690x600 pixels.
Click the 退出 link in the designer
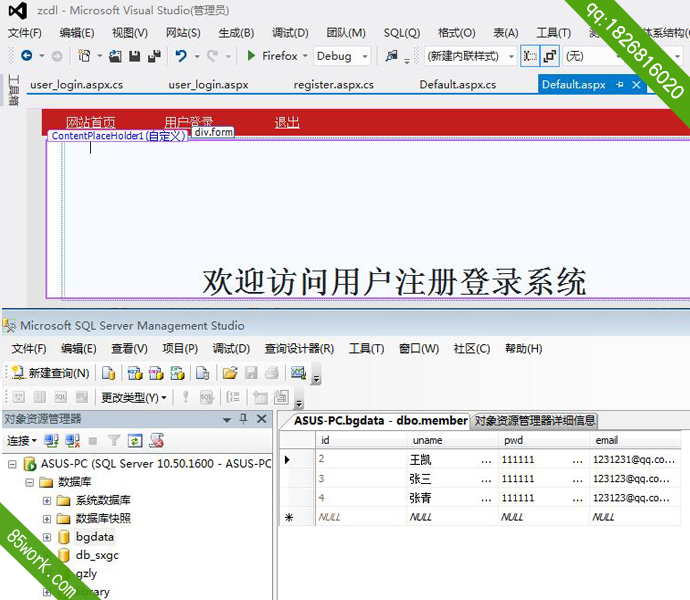click(287, 122)
